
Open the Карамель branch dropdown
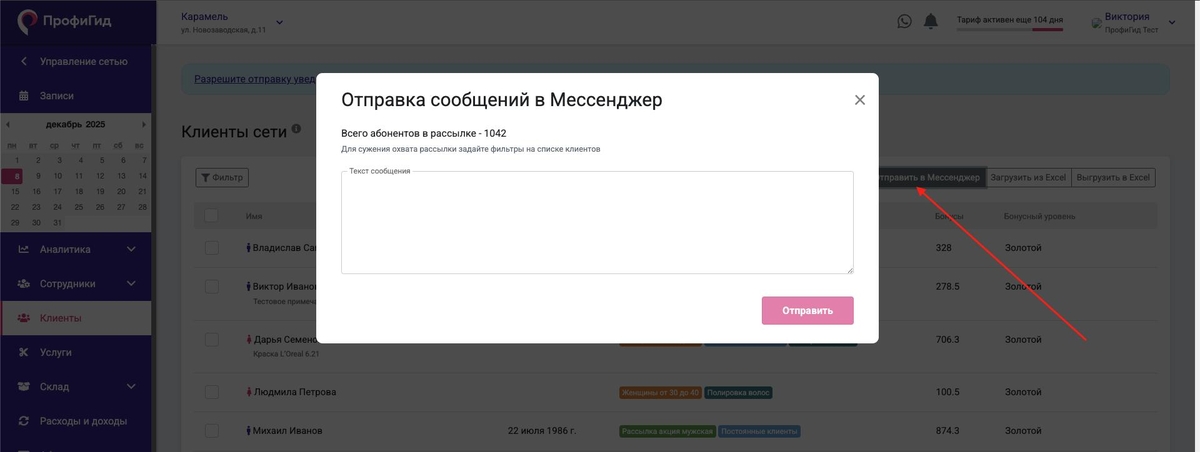click(279, 22)
